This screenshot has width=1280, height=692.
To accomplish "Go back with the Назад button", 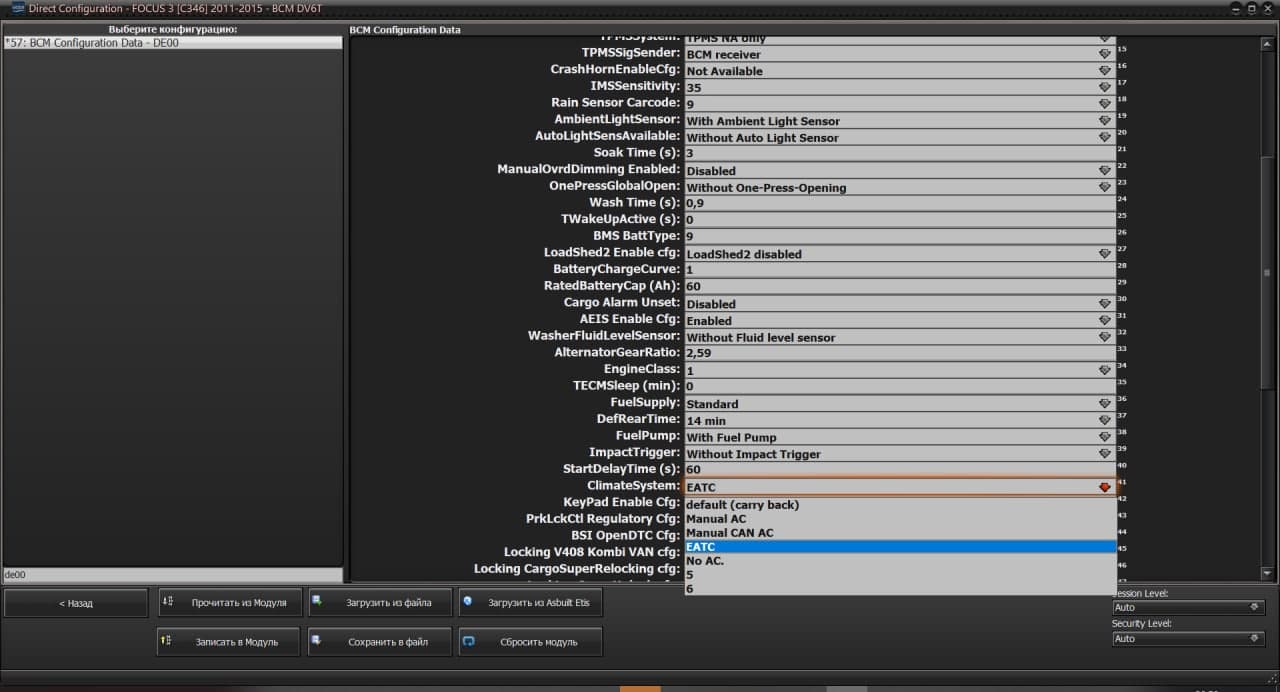I will click(76, 603).
